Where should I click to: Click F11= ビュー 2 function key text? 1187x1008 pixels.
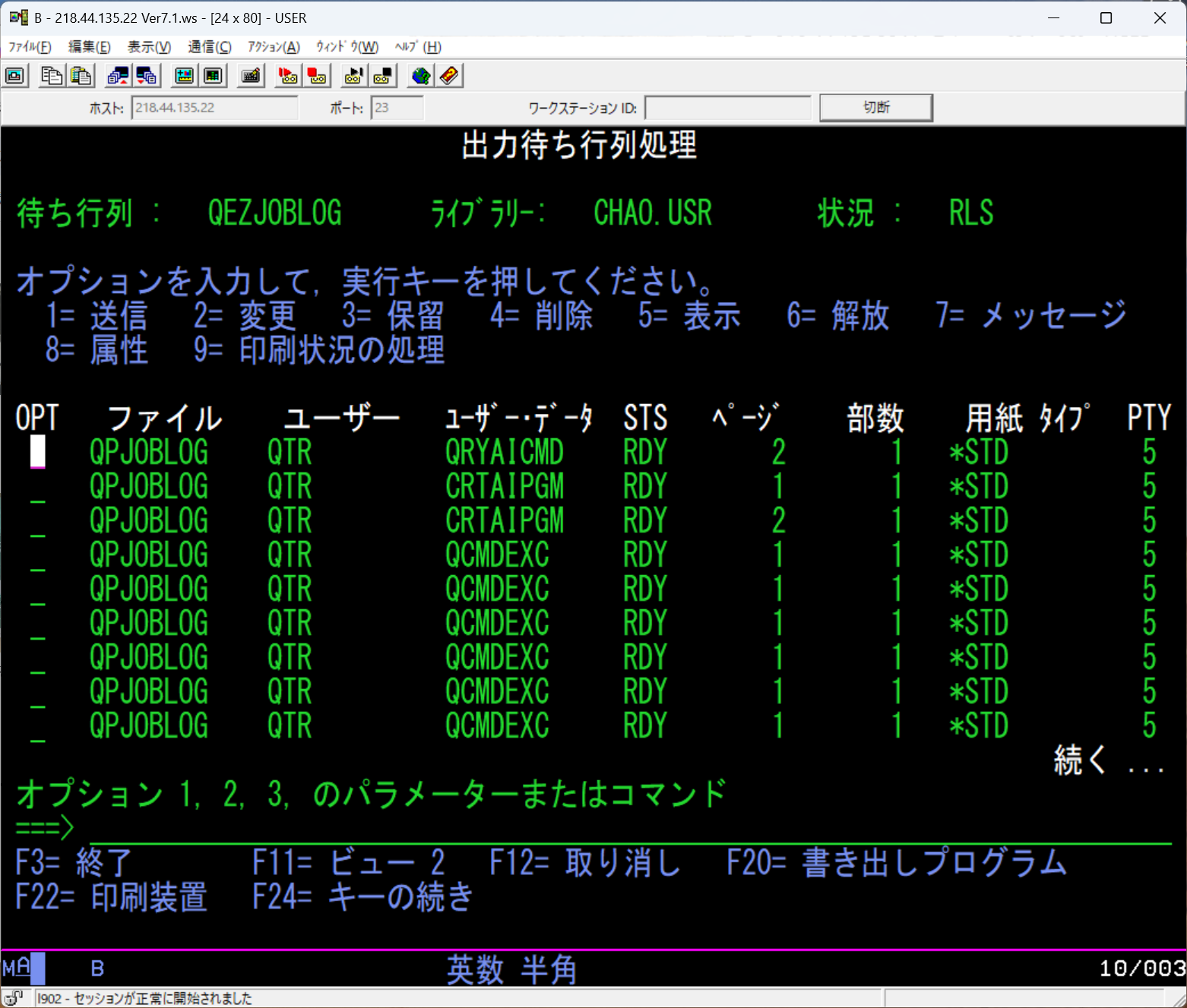coord(349,863)
